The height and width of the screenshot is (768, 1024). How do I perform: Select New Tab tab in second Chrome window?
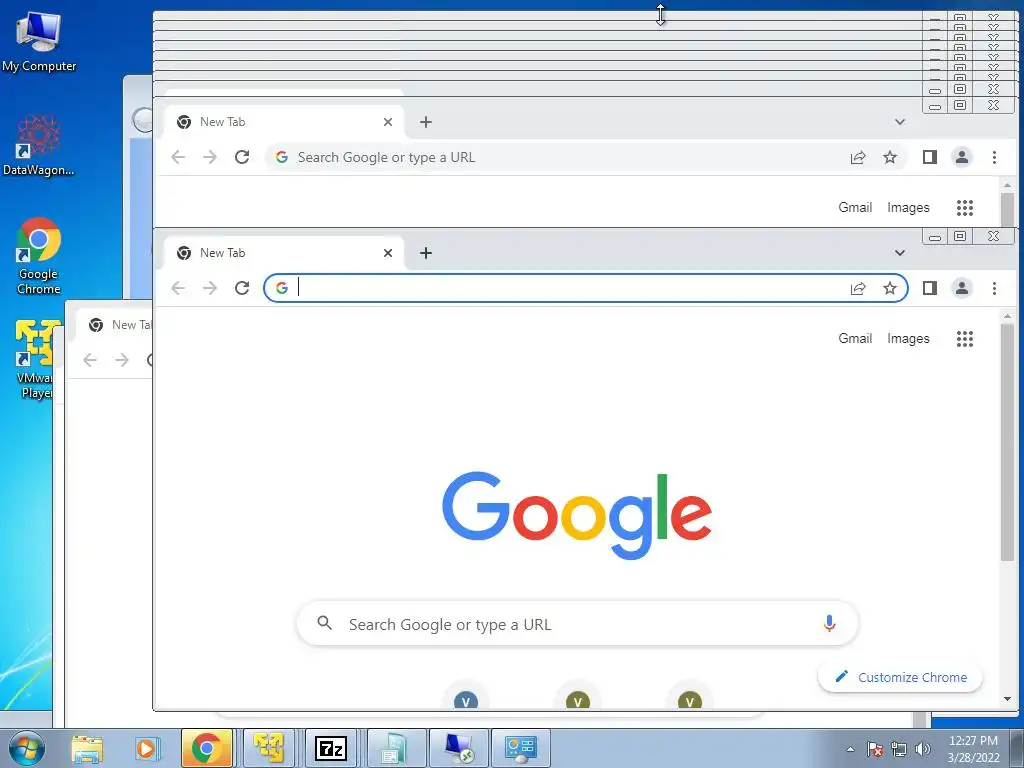[283, 121]
